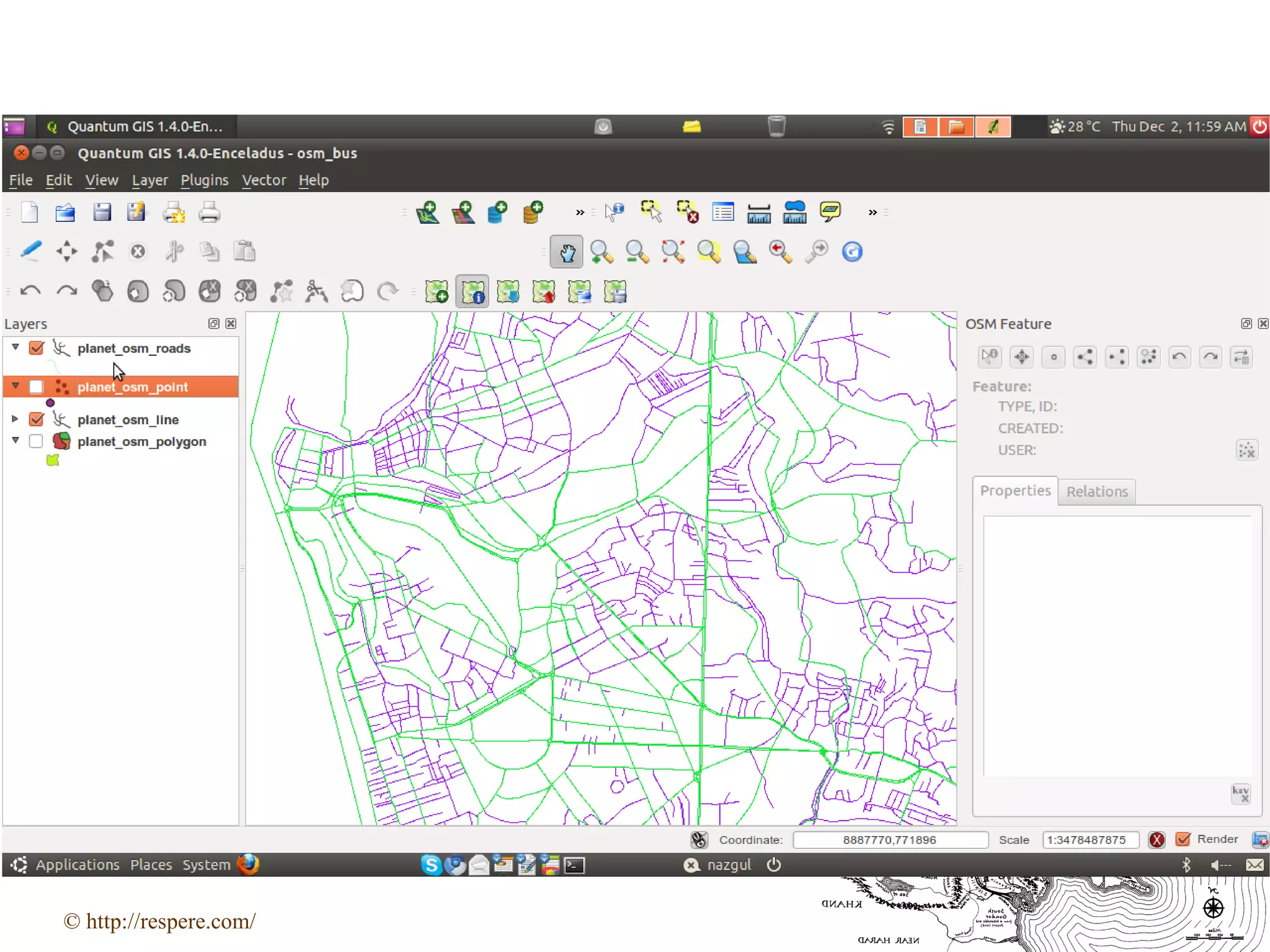1270x952 pixels.
Task: Click the Print Composer printer icon
Action: [x=209, y=213]
